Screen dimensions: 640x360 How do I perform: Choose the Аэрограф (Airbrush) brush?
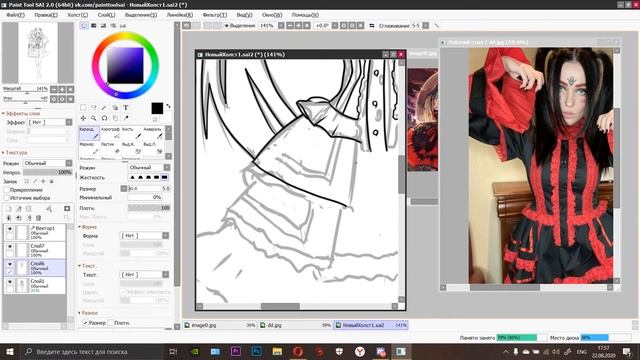tap(110, 133)
